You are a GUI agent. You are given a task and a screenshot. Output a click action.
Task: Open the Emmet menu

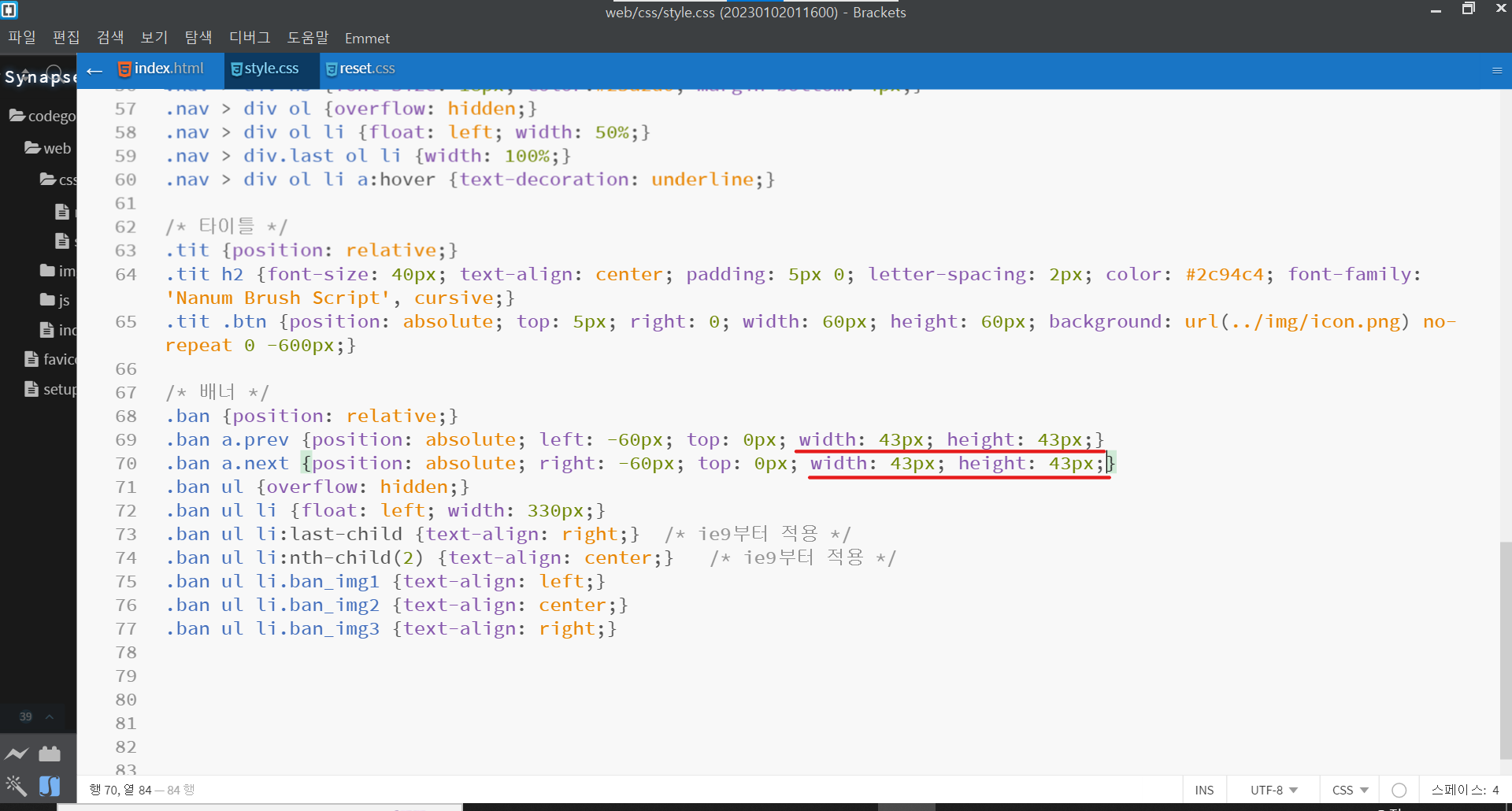point(367,38)
